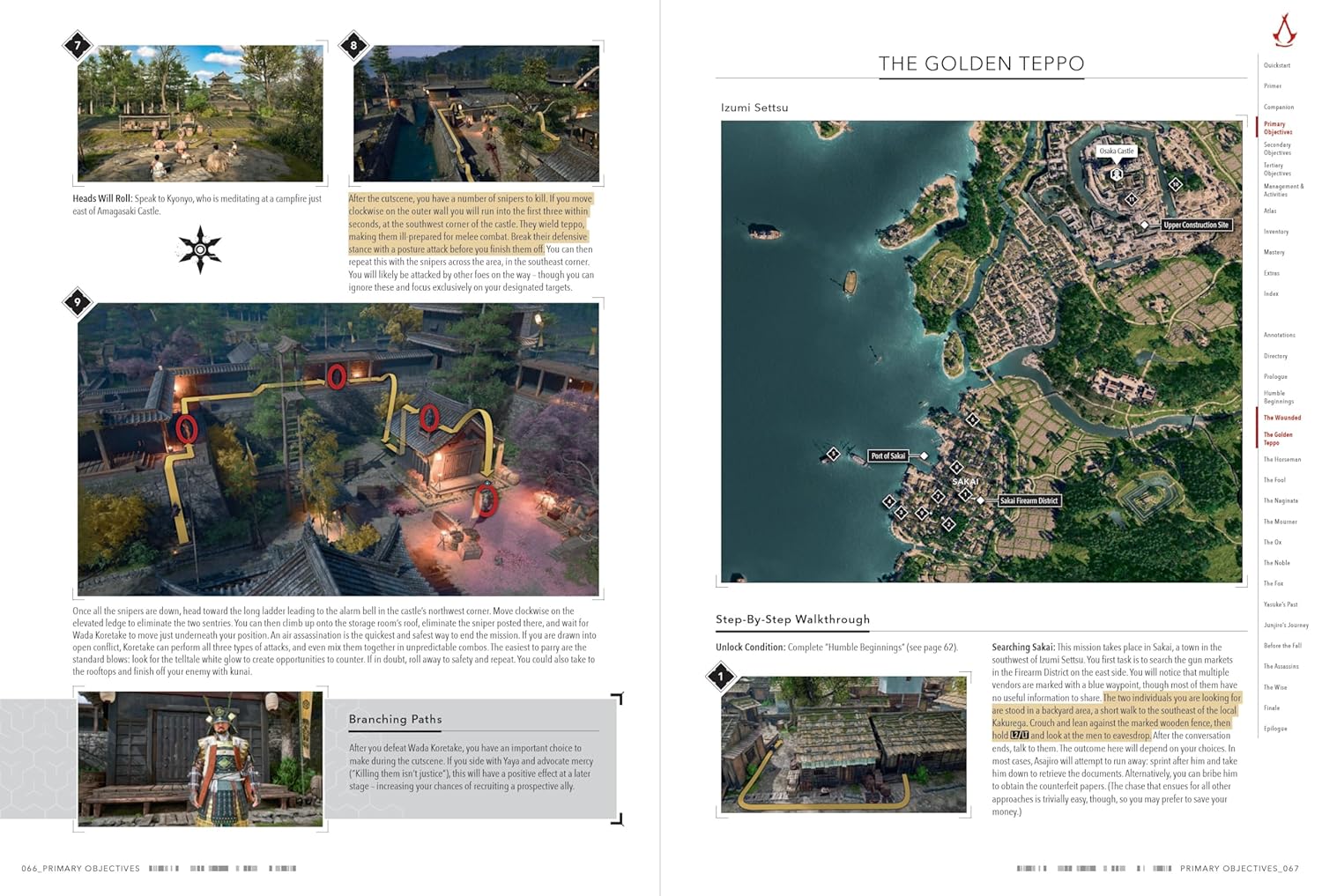Click The Golden Teppo highlighted sidebar link
The image size is (1322, 896).
click(1279, 439)
